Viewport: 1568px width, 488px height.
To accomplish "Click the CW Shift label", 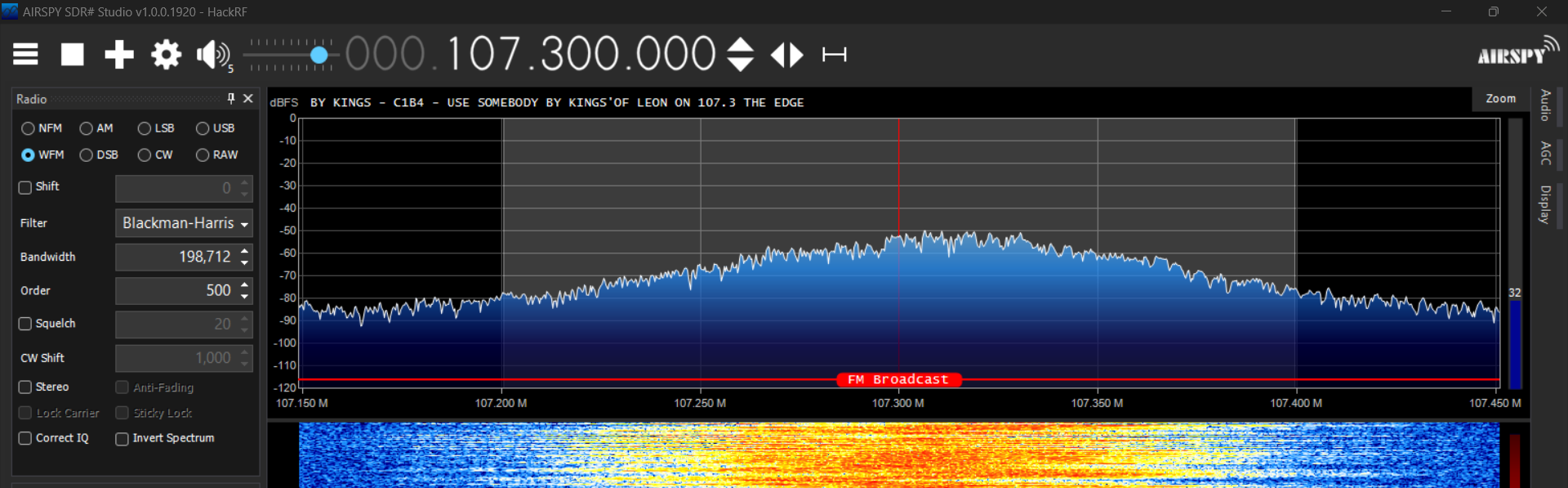I will (x=42, y=358).
